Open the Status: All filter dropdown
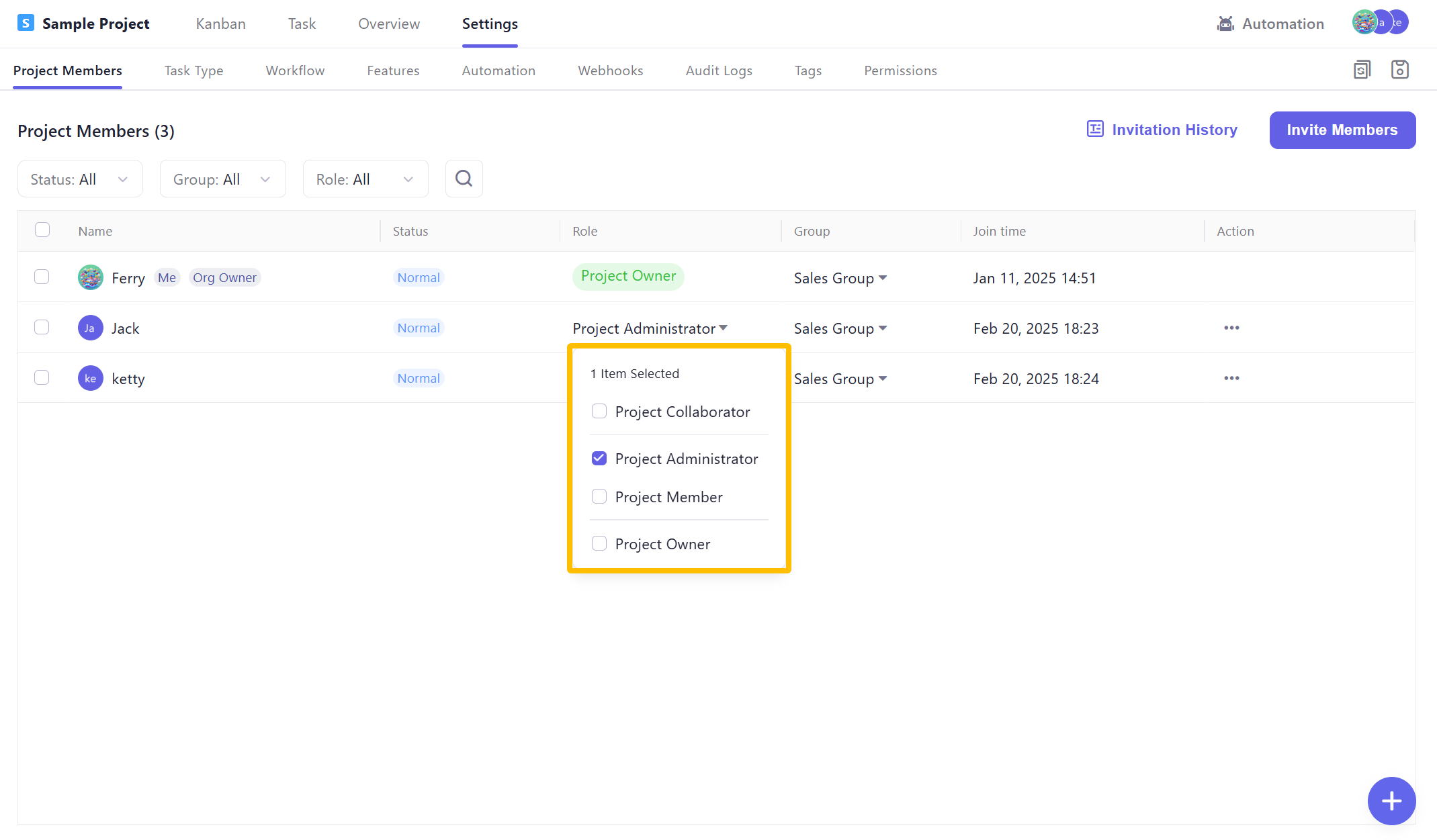Image resolution: width=1437 pixels, height=840 pixels. [80, 179]
